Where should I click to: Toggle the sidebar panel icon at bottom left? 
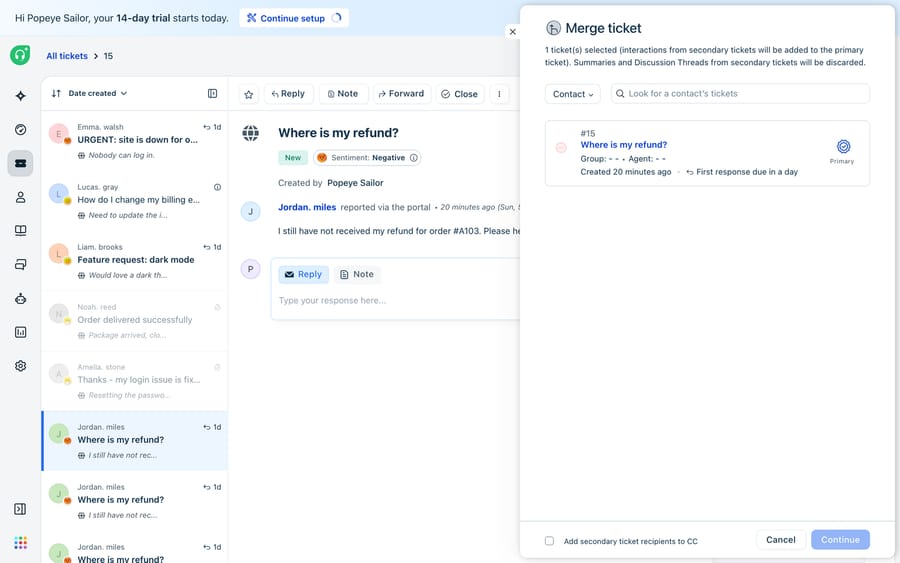20,509
